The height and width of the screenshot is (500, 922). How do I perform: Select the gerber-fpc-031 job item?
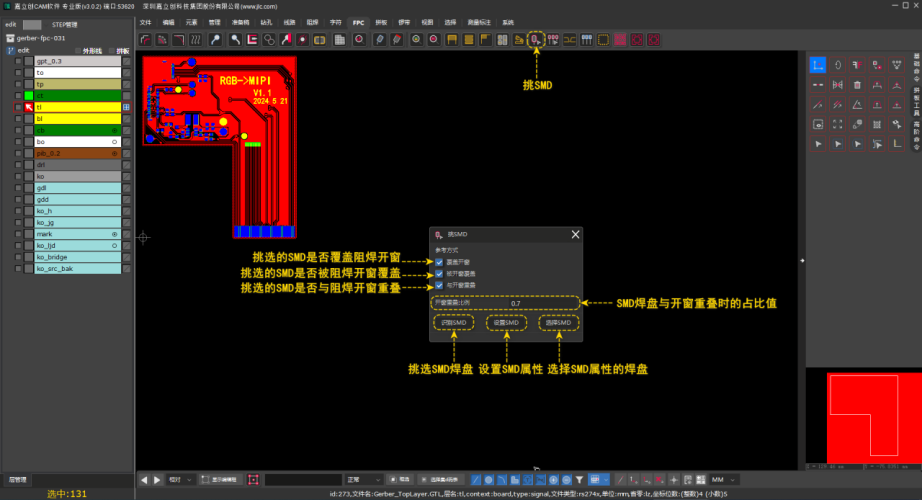click(x=41, y=38)
